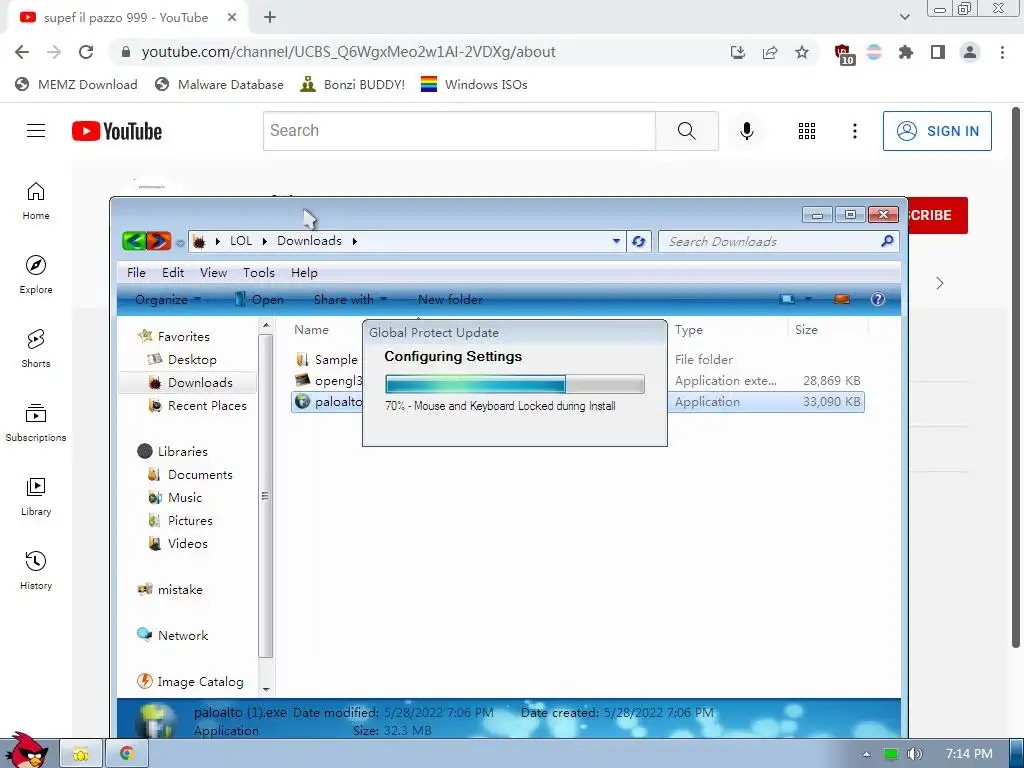Open Explorer recent locations dropdown arrow
The width and height of the screenshot is (1024, 768).
(x=180, y=243)
